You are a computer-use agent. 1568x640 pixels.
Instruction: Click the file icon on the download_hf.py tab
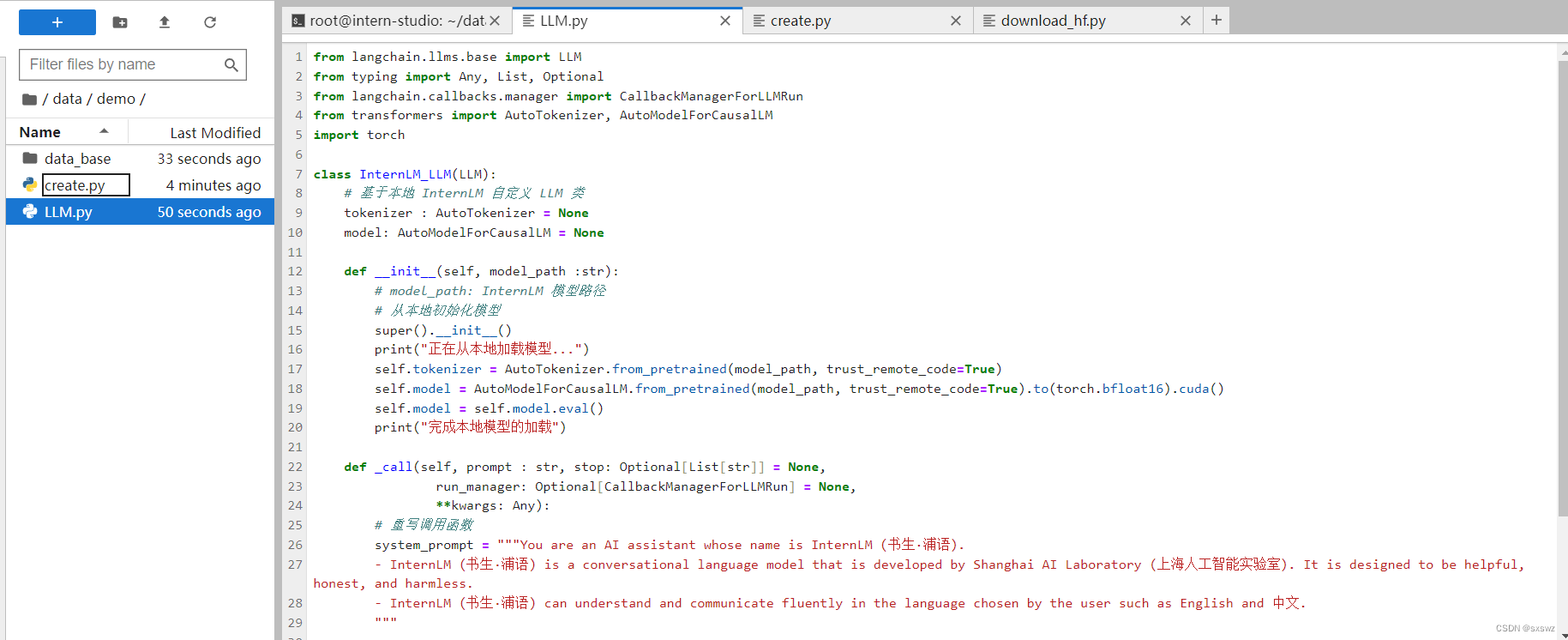pyautogui.click(x=989, y=21)
